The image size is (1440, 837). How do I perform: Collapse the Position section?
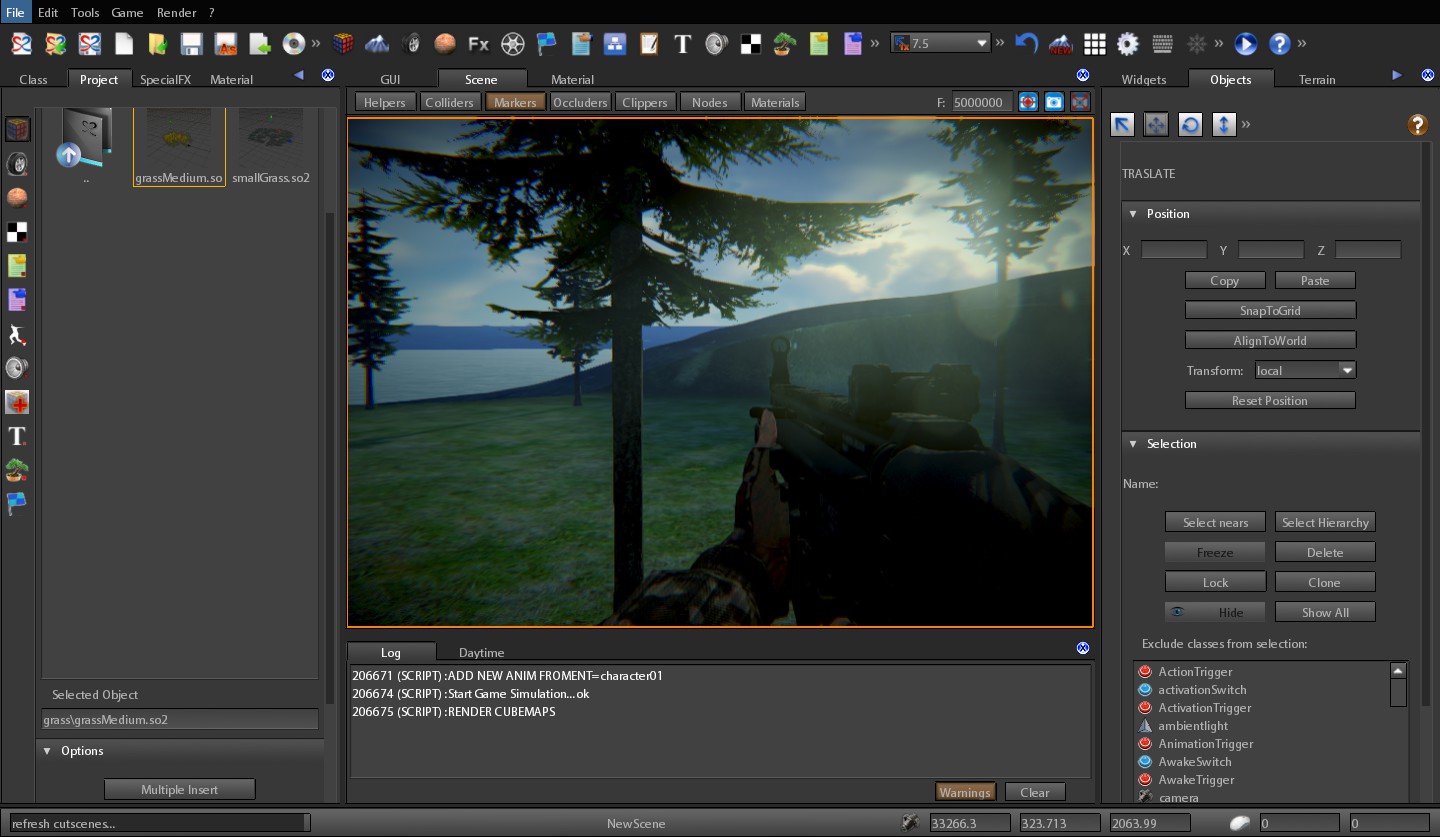pyautogui.click(x=1133, y=214)
